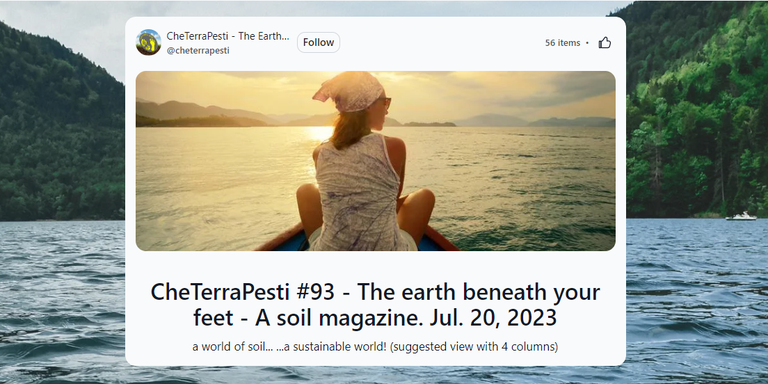Screen dimensions: 768x384
Task: Follow the CheTerraPesti magazine
Action: click(318, 43)
